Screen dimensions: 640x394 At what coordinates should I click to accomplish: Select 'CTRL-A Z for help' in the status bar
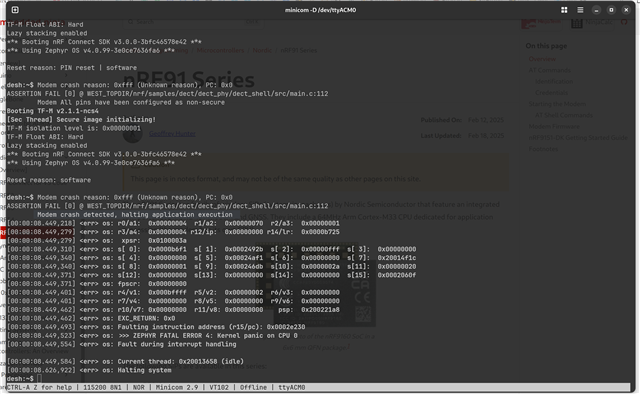(x=39, y=387)
